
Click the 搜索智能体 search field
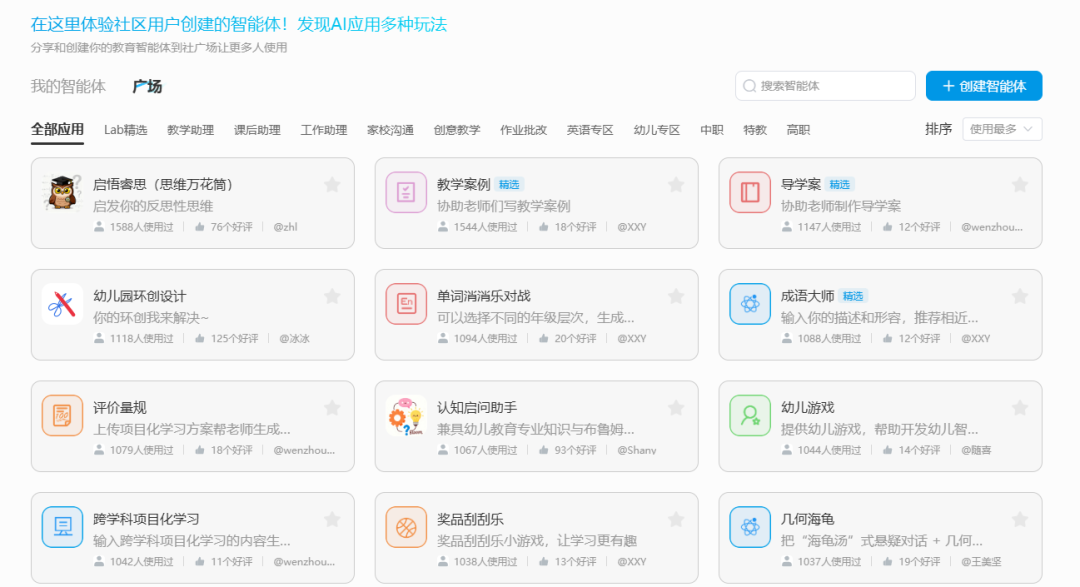824,86
